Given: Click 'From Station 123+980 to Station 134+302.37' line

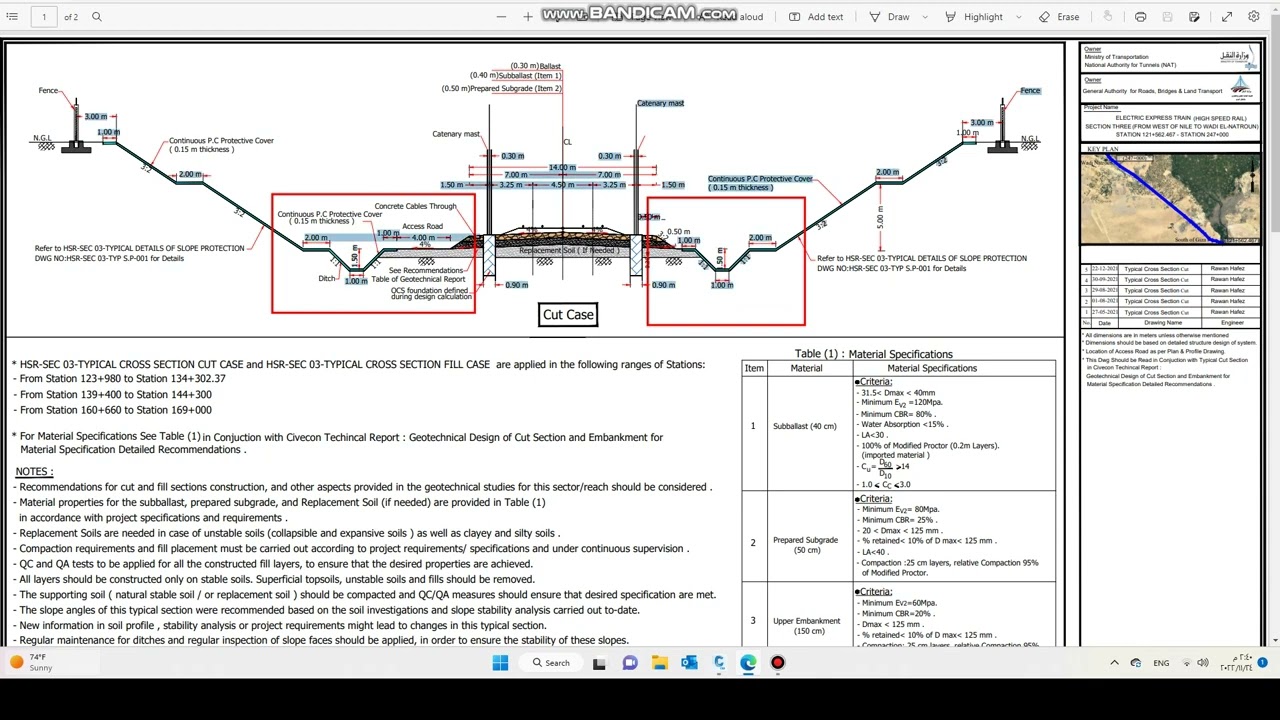Looking at the screenshot, I should point(123,379).
